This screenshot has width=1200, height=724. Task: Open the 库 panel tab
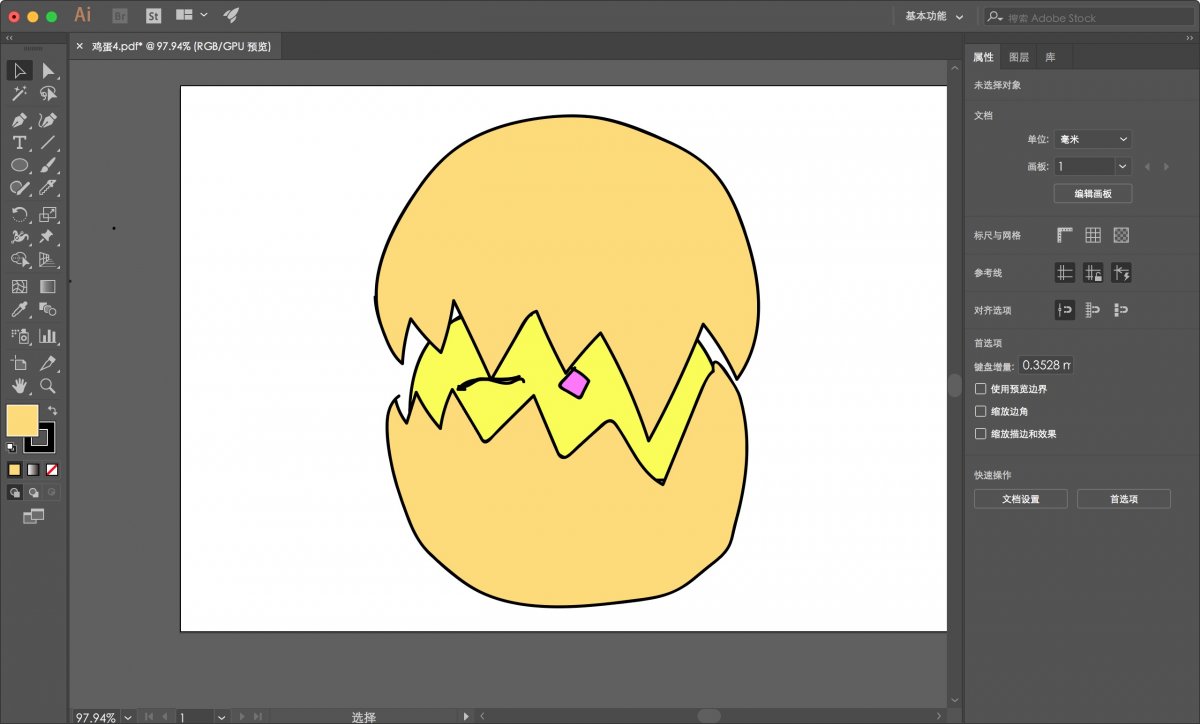[x=1050, y=57]
